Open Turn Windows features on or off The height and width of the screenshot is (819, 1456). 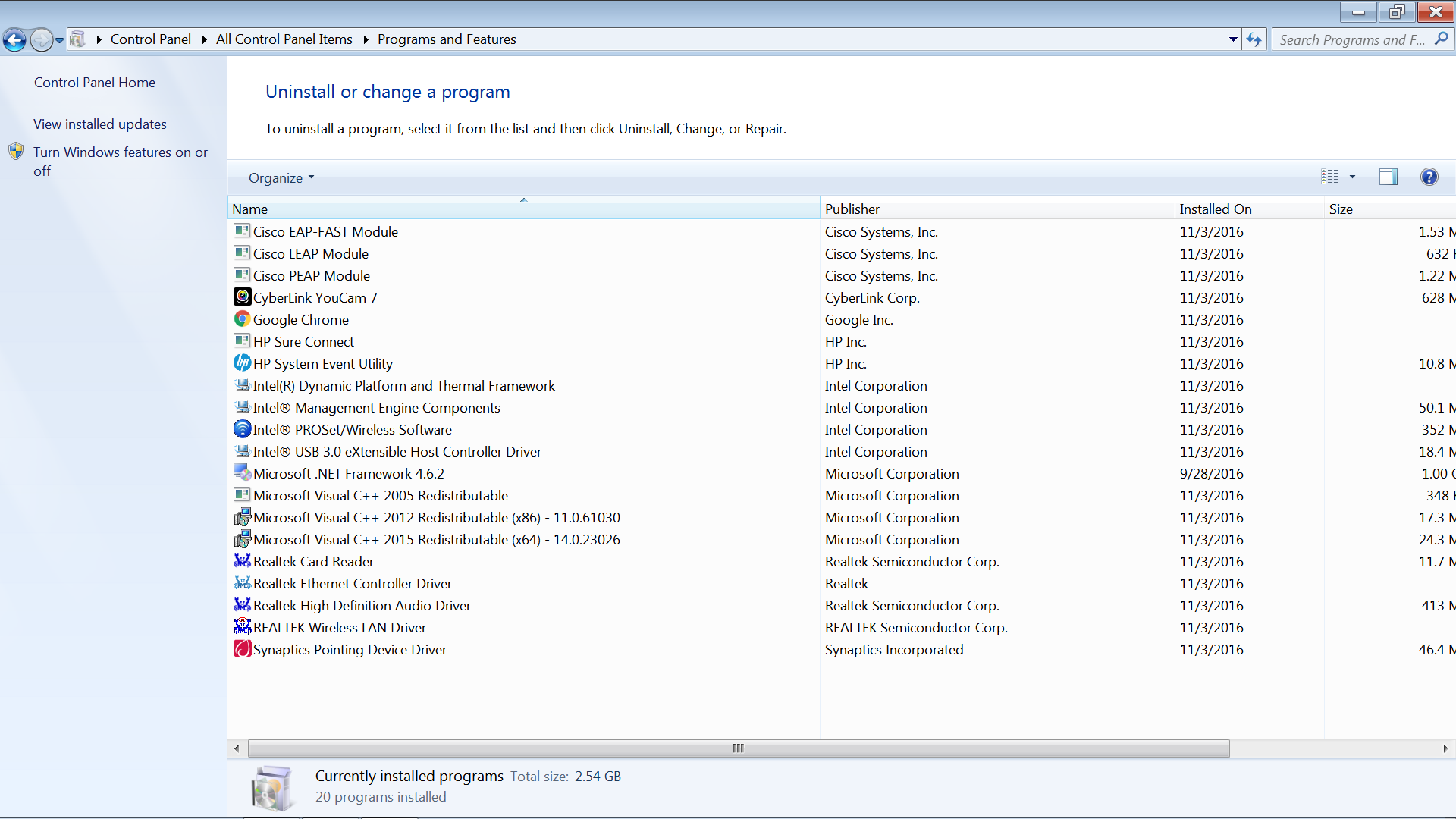(x=120, y=161)
